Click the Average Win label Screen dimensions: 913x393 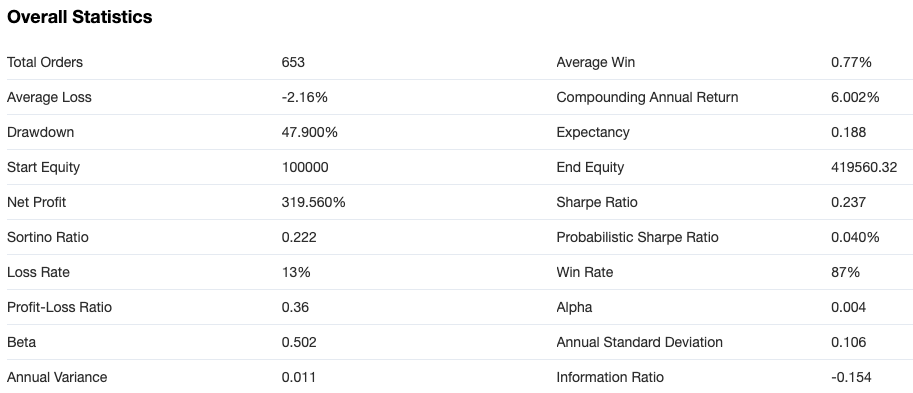[596, 62]
